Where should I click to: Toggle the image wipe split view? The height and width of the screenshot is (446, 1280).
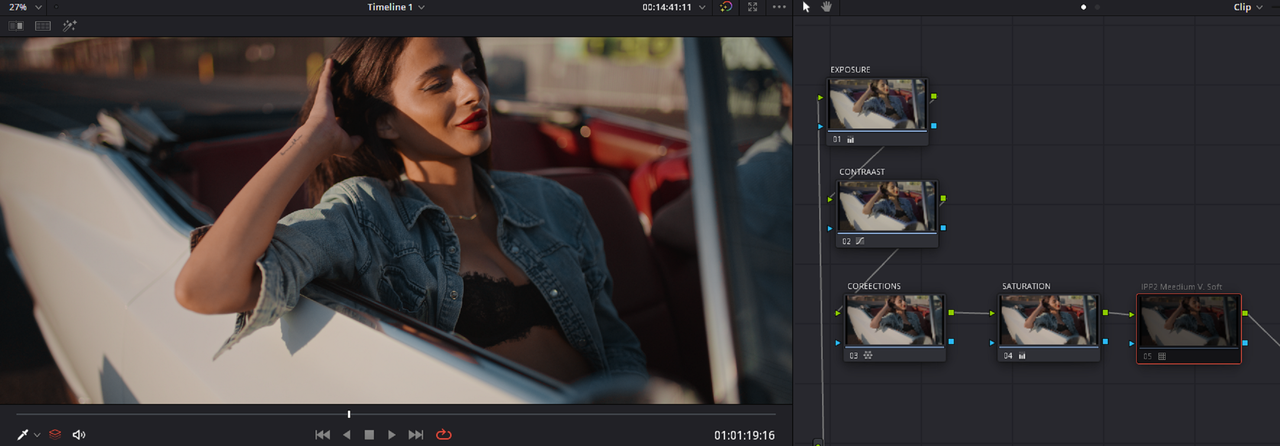(x=16, y=26)
